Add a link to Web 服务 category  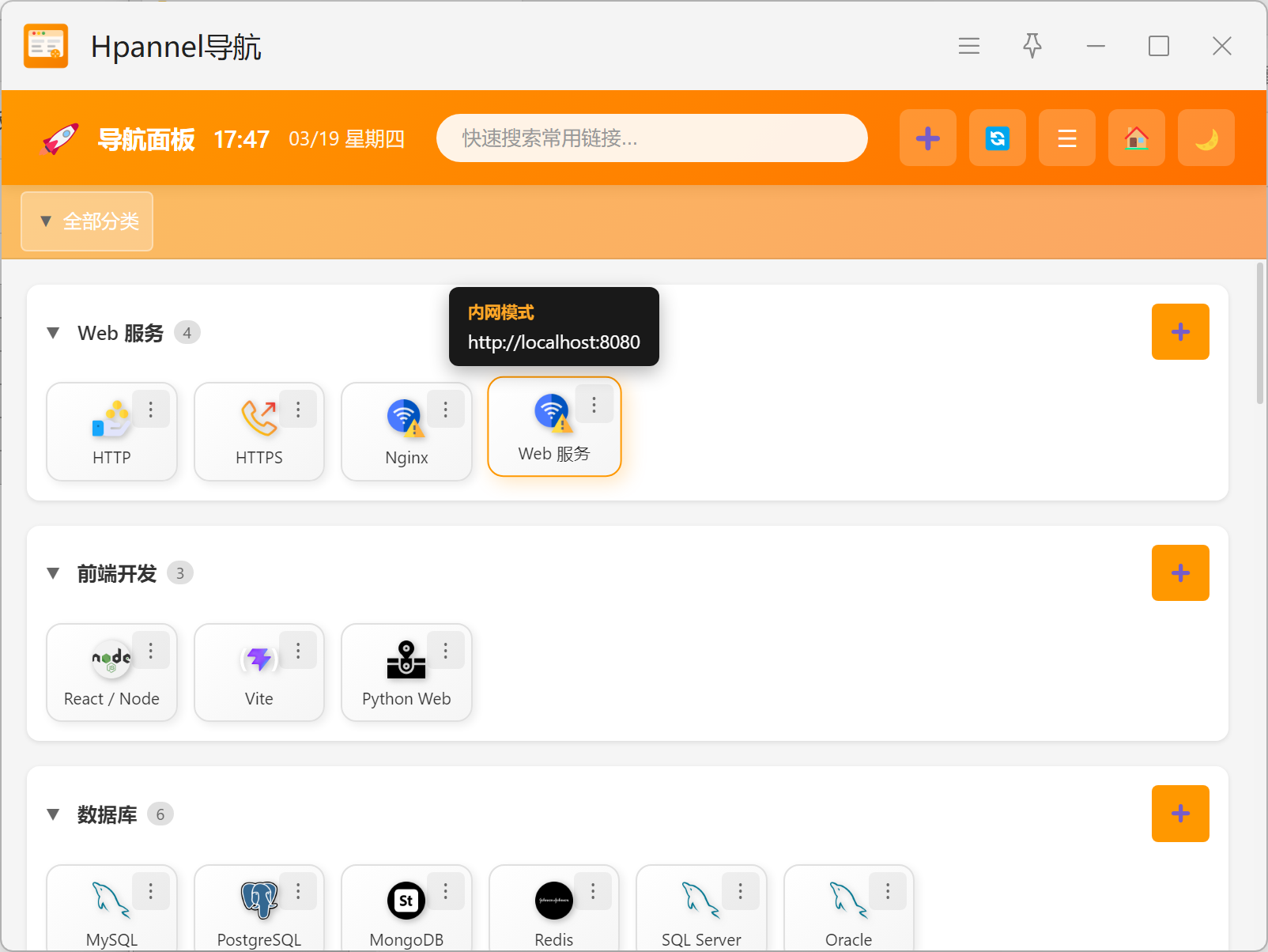pyautogui.click(x=1179, y=332)
